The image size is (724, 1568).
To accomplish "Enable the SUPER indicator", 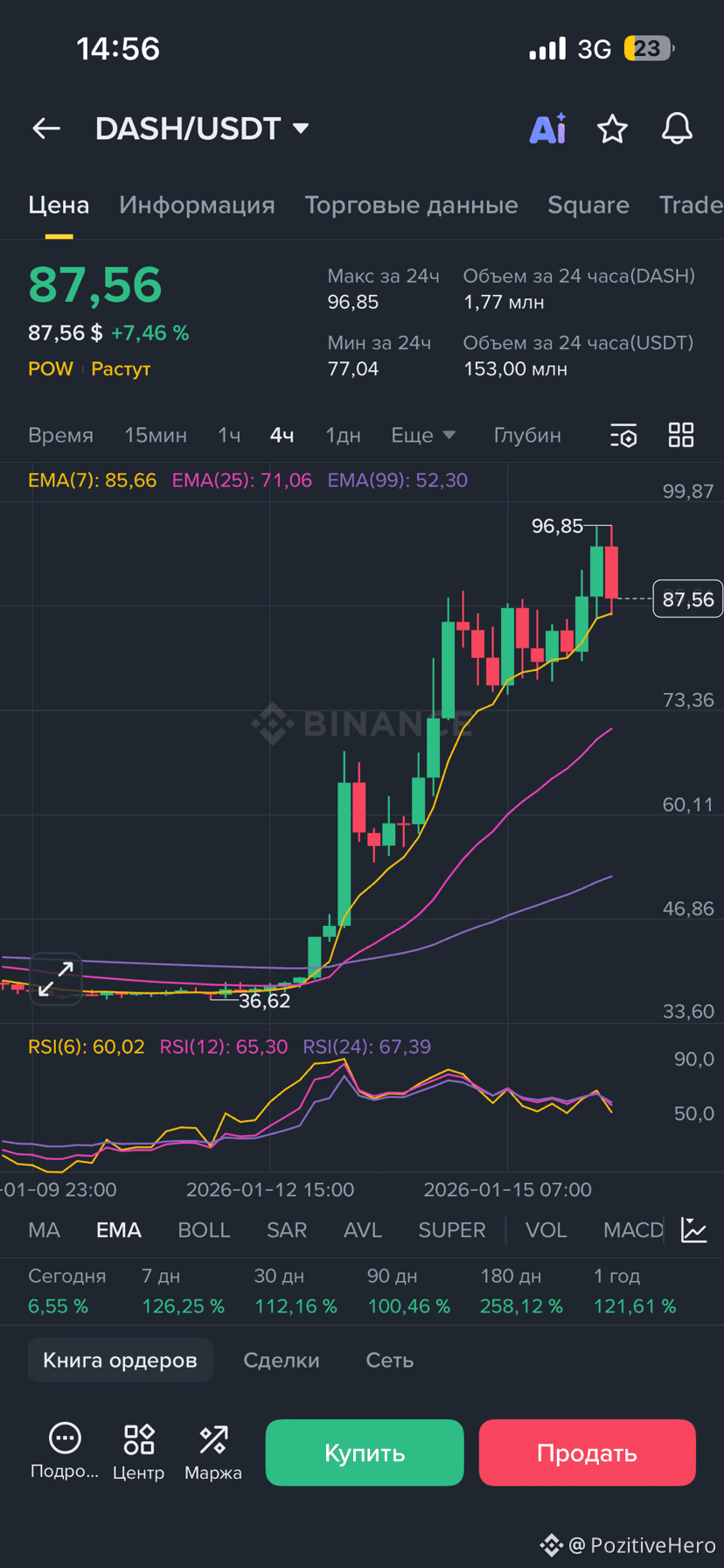I will point(451,1229).
